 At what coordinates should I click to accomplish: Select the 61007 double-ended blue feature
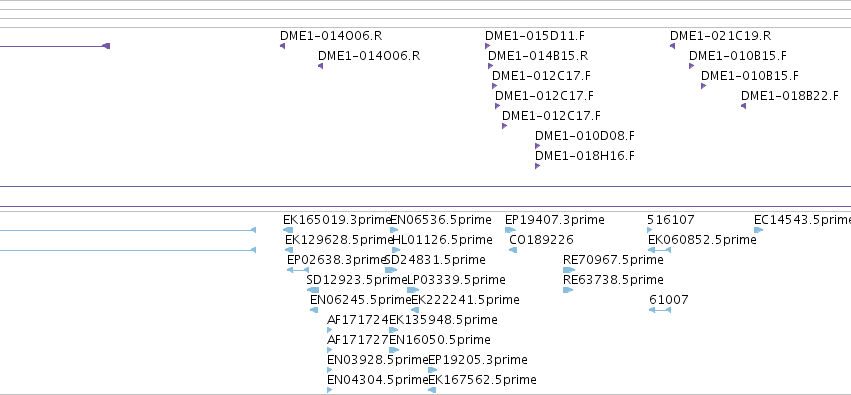(659, 310)
